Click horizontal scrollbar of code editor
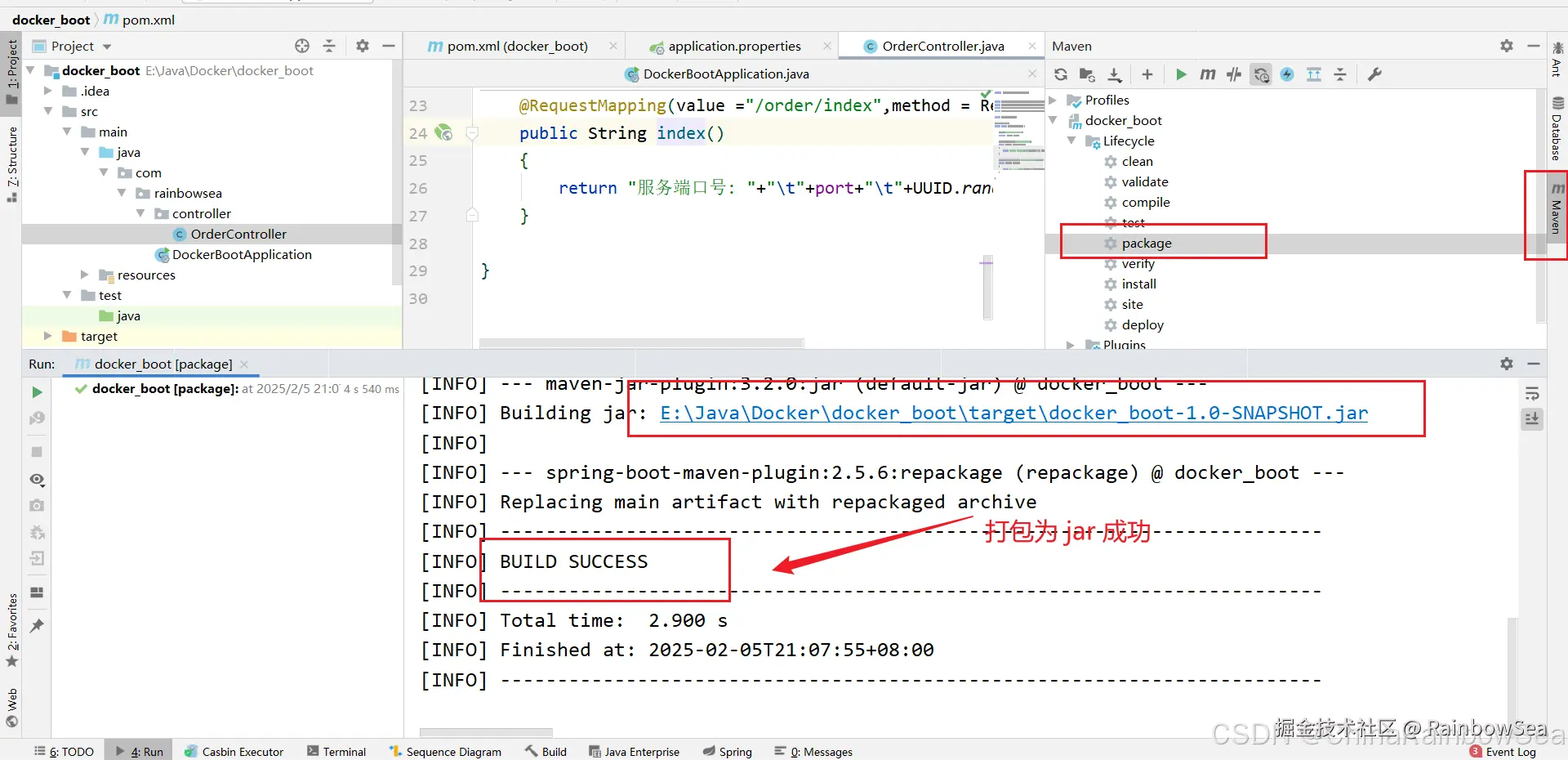The image size is (1568, 760). pyautogui.click(x=641, y=343)
